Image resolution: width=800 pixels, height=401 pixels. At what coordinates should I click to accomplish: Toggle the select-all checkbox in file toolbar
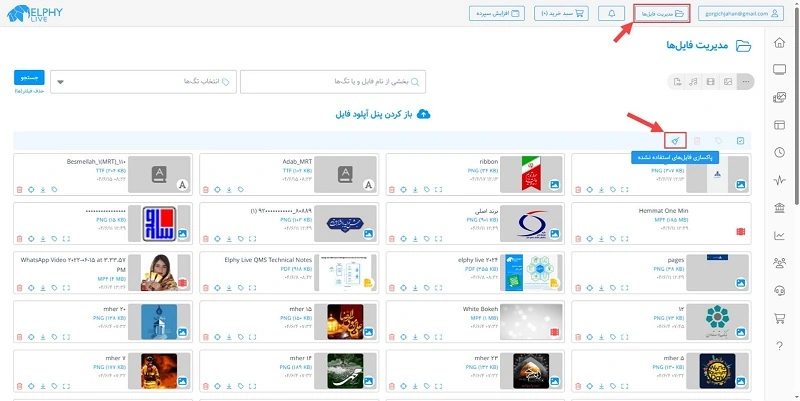click(x=740, y=141)
